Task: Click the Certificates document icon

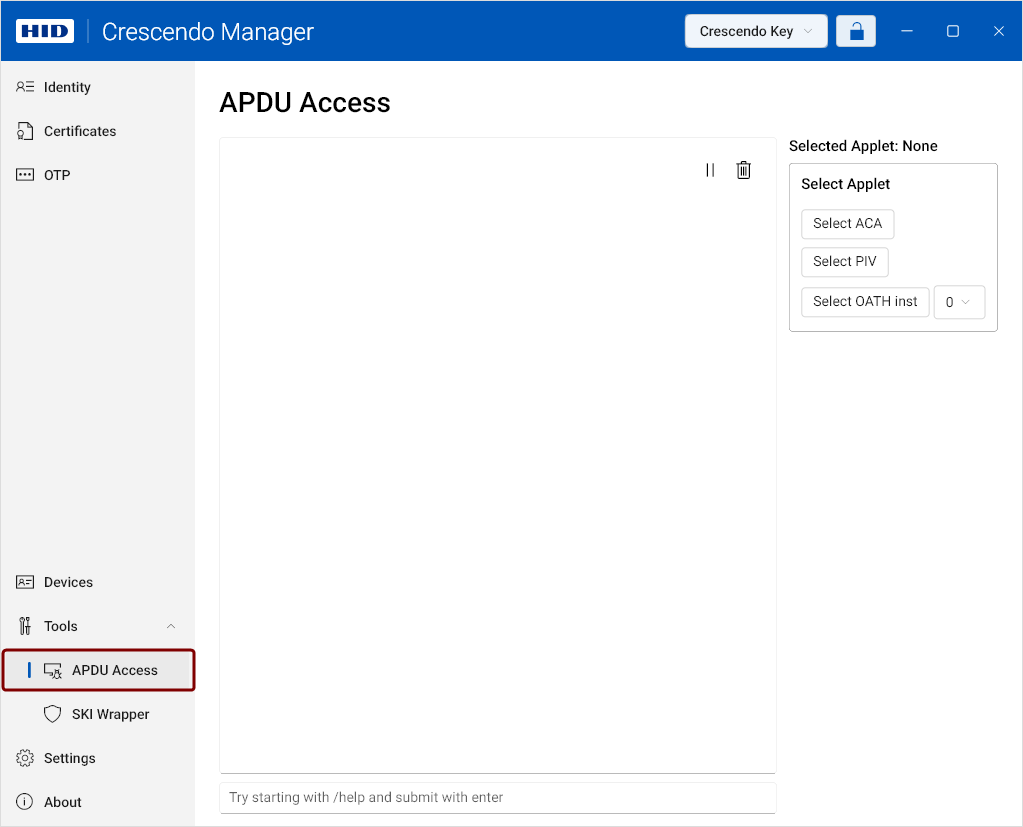Action: tap(25, 131)
